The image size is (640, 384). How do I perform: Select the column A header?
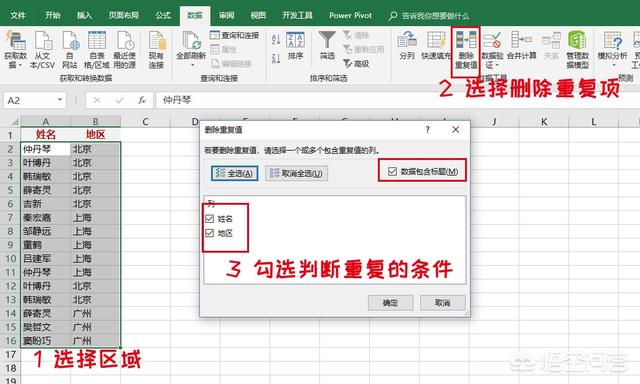tap(46, 121)
